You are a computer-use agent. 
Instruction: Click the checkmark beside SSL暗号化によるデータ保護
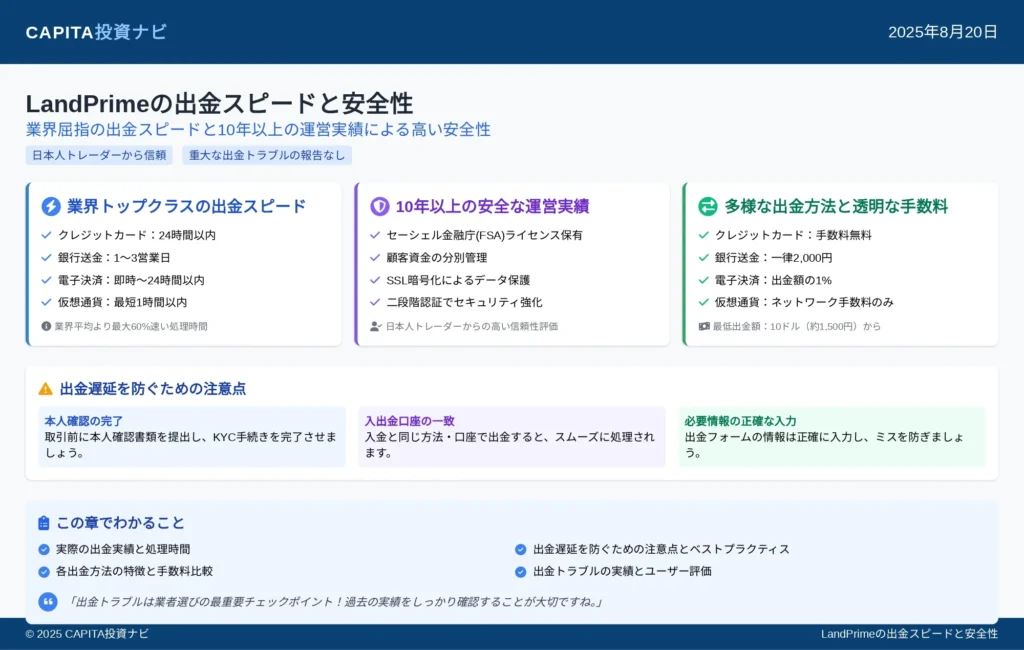click(x=375, y=280)
